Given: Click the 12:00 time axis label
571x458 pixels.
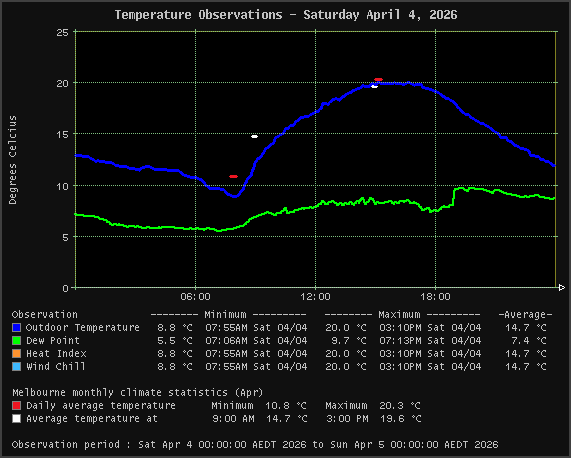Looking at the screenshot, I should pyautogui.click(x=315, y=297).
